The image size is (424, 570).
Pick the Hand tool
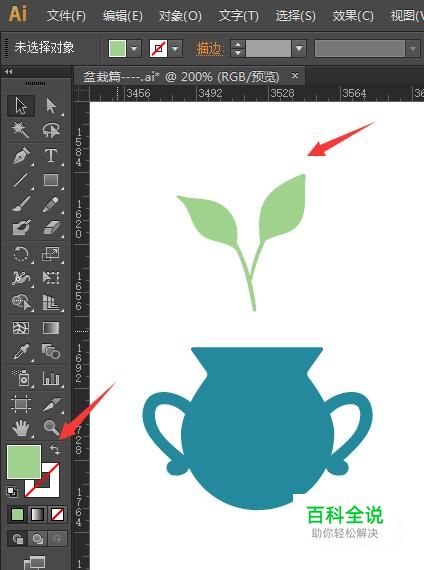pos(21,428)
